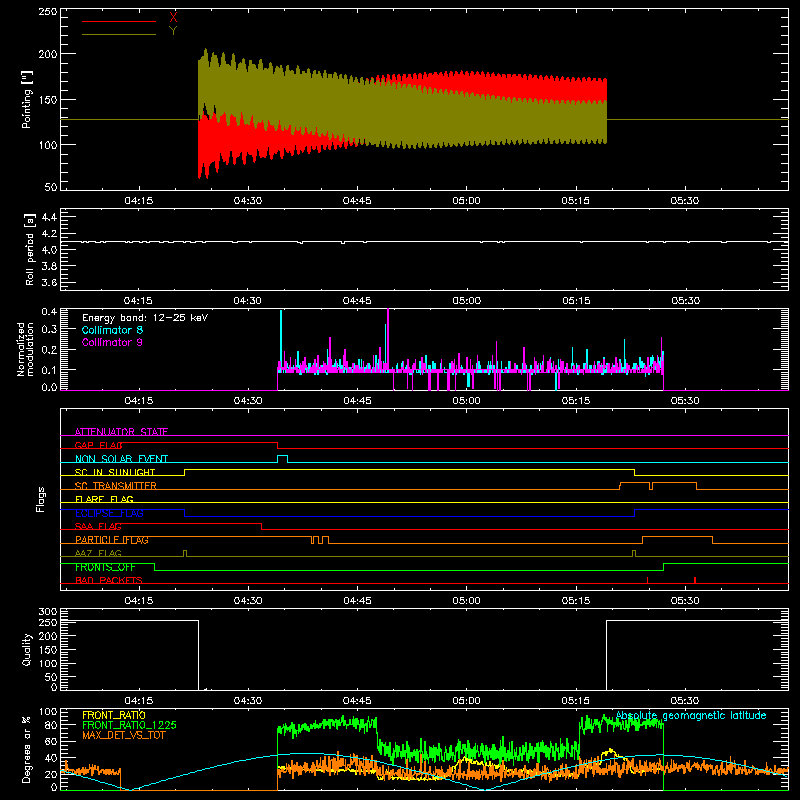This screenshot has height=800, width=800.
Task: Click 04:15 under the Flags plot
Action: (139, 601)
